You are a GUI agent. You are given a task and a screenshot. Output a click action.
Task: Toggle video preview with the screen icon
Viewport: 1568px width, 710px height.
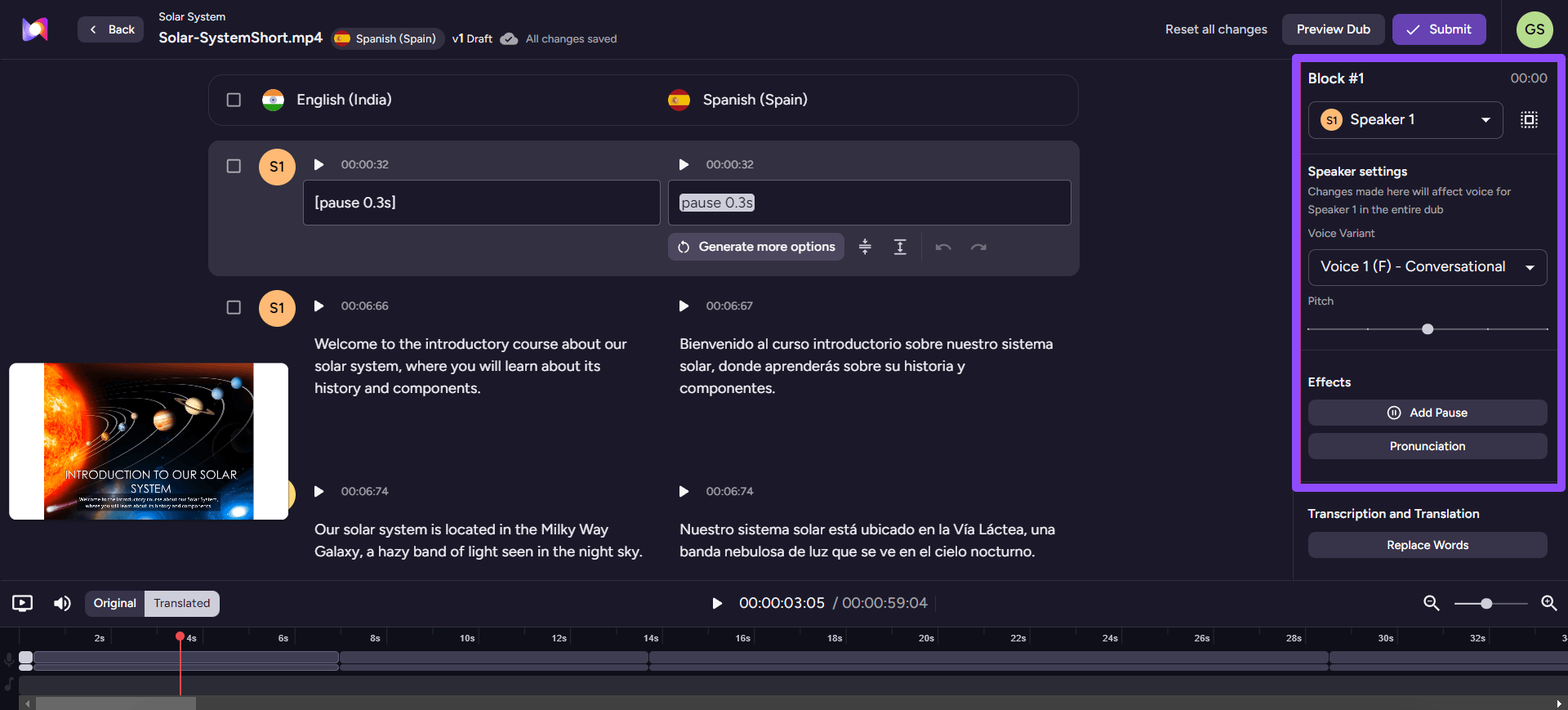click(x=23, y=603)
